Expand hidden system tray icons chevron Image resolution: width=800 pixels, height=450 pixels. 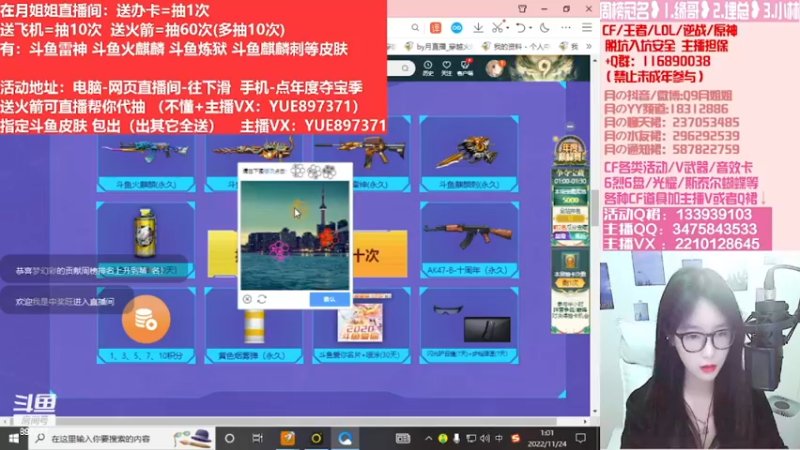tap(429, 438)
